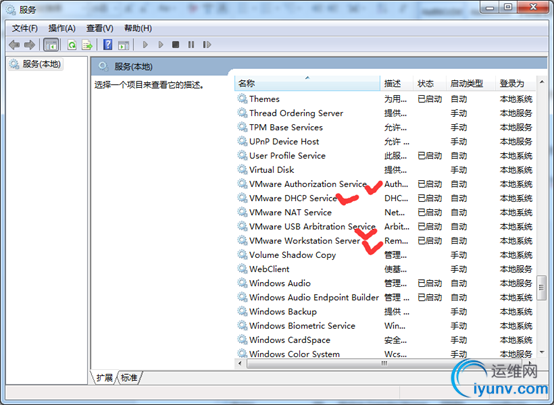Click the vertical scrollbar thumb

[x=542, y=288]
